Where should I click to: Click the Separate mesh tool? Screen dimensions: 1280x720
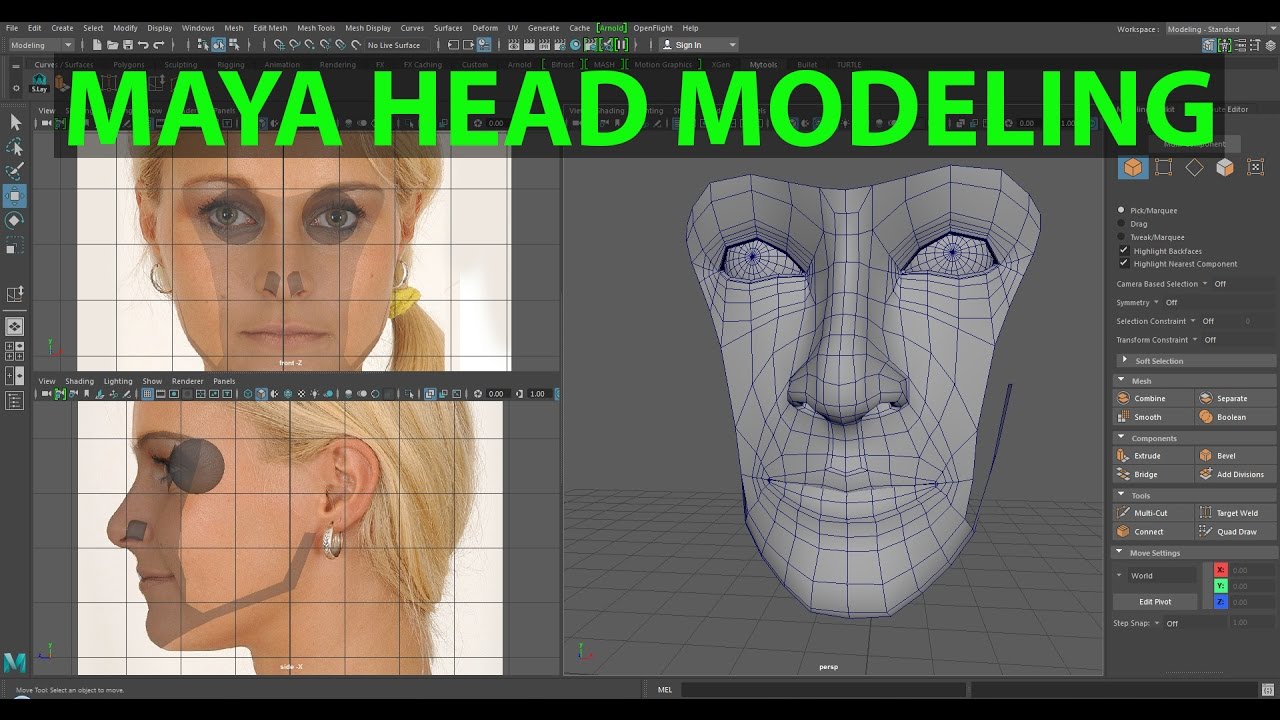pyautogui.click(x=1236, y=398)
